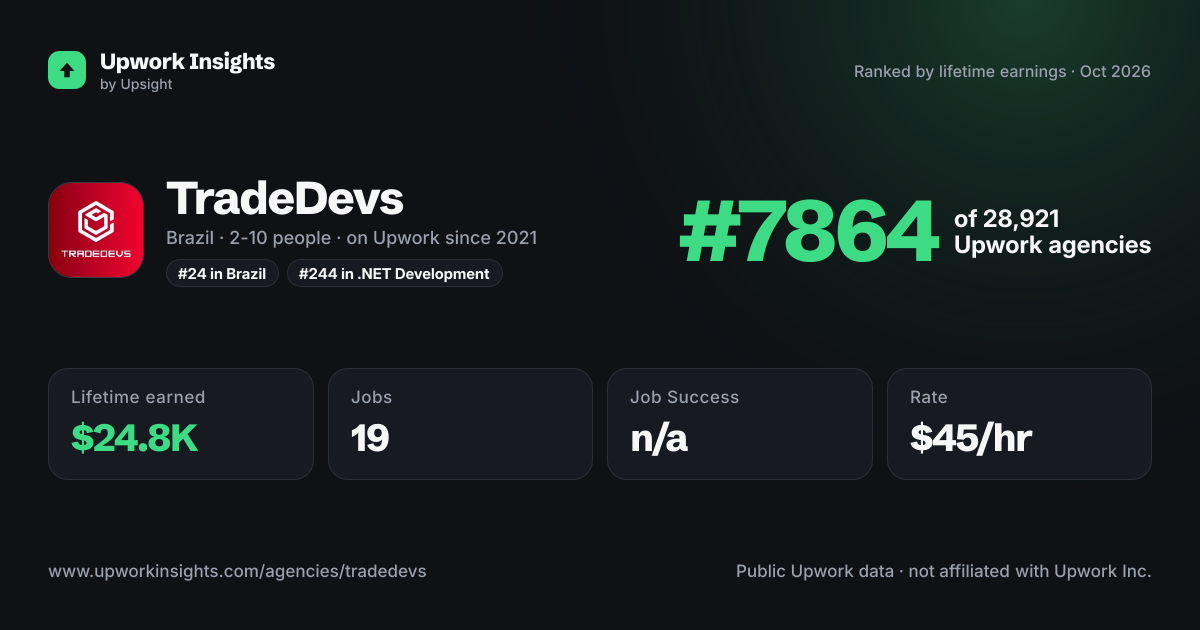Click the "TradeDevs" agency name heading
This screenshot has width=1200, height=630.
click(x=285, y=199)
